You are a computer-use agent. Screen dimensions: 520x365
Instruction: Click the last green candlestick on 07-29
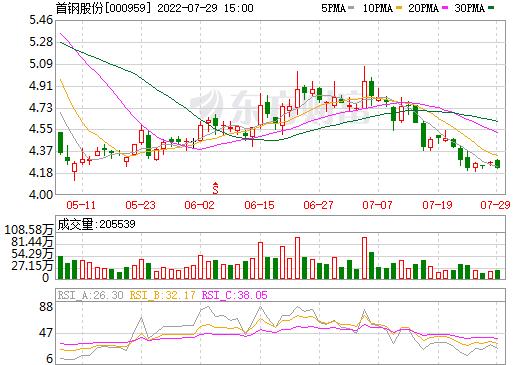(497, 164)
